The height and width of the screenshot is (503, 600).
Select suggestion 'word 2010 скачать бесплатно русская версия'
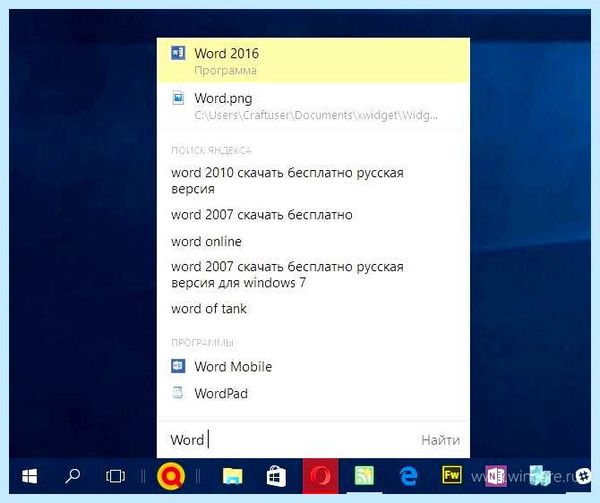pos(287,181)
